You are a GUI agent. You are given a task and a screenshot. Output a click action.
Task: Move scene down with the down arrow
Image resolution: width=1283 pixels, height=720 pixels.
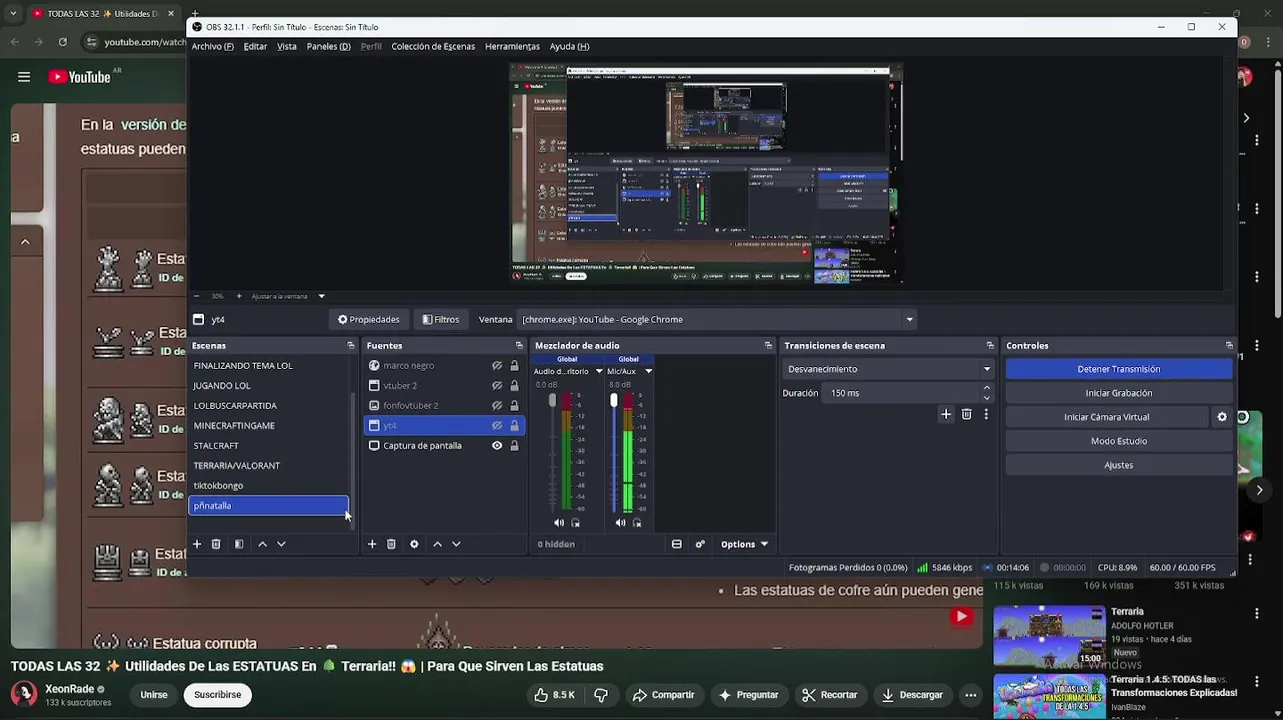coord(281,544)
